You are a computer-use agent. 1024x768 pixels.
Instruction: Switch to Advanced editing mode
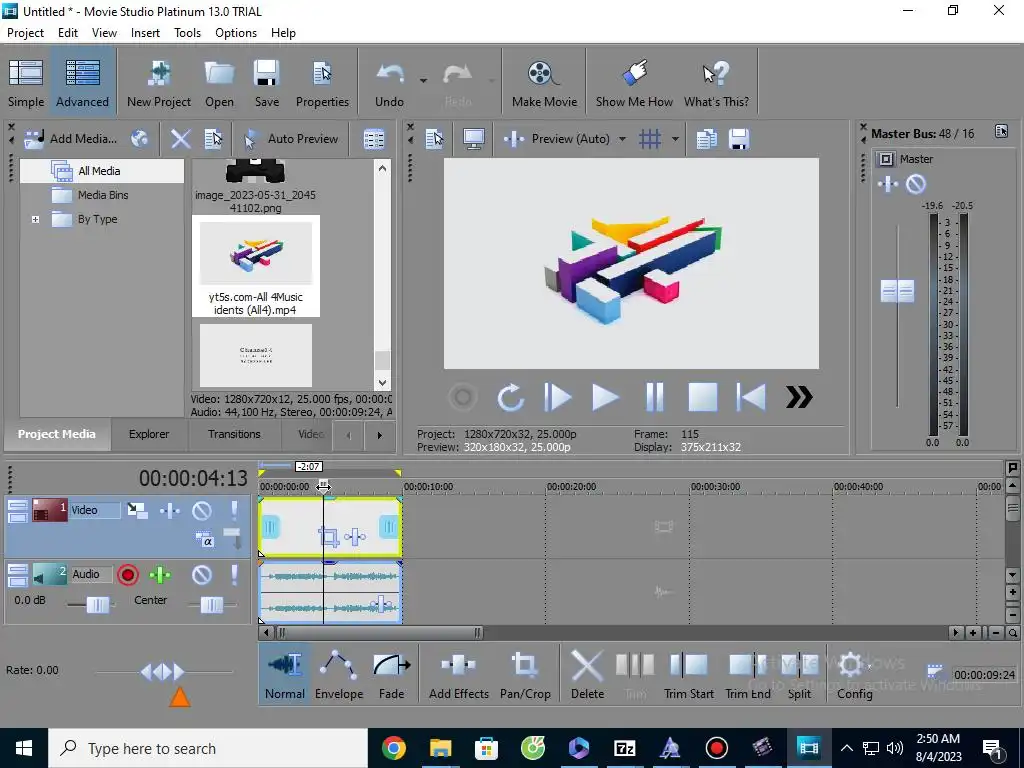point(82,83)
